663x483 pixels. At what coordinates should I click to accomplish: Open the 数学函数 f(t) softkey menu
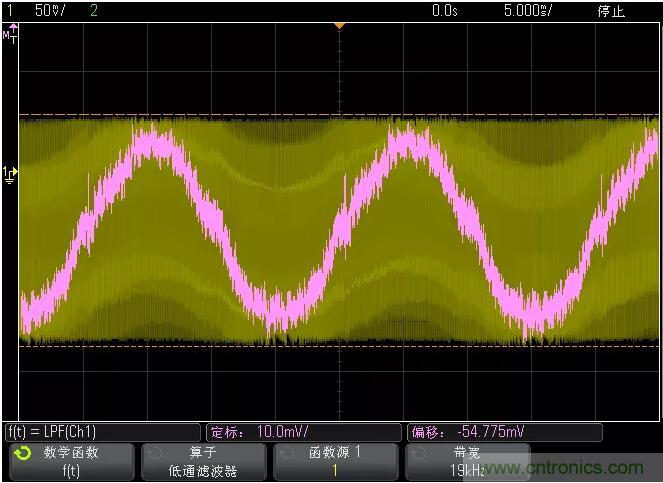click(70, 461)
